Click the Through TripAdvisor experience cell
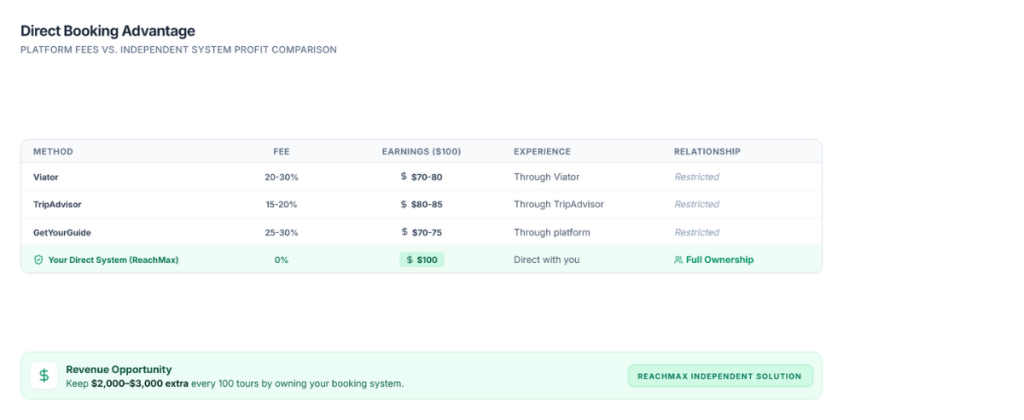Image resolution: width=1024 pixels, height=420 pixels. [x=559, y=204]
